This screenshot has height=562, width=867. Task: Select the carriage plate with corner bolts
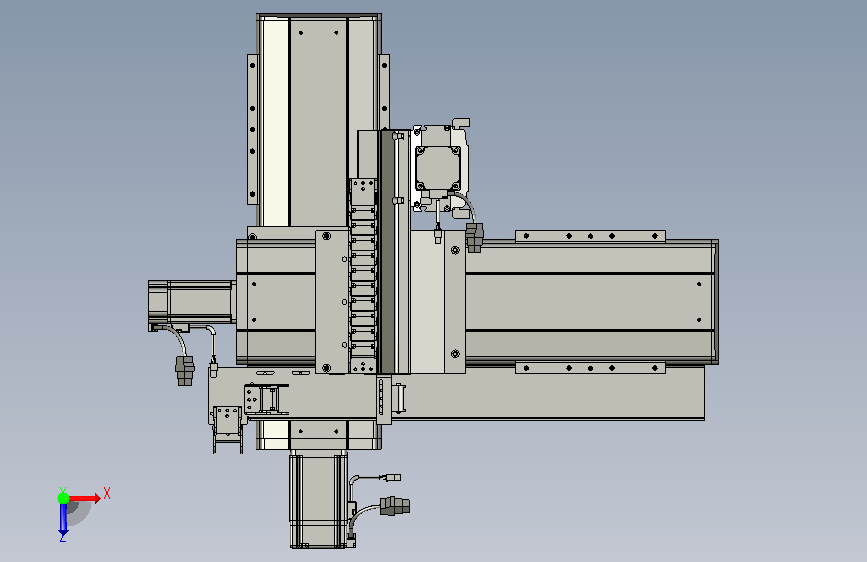[332, 302]
